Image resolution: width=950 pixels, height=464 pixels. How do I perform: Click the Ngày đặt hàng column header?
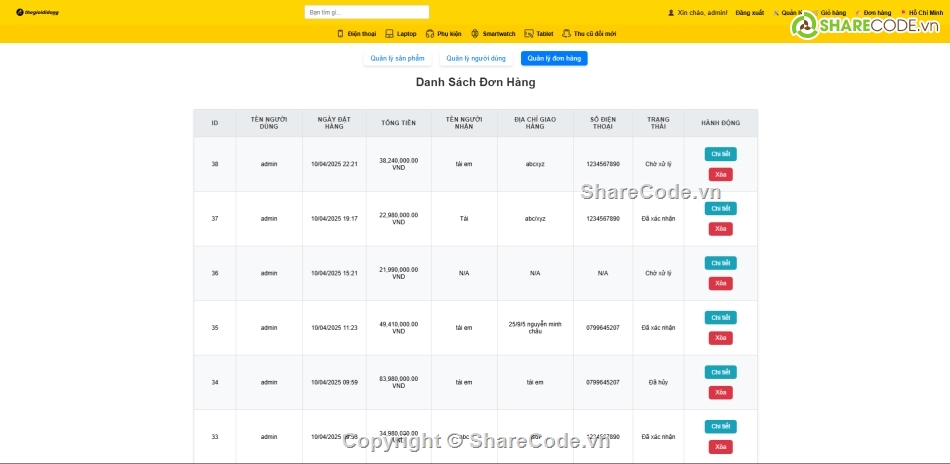334,123
